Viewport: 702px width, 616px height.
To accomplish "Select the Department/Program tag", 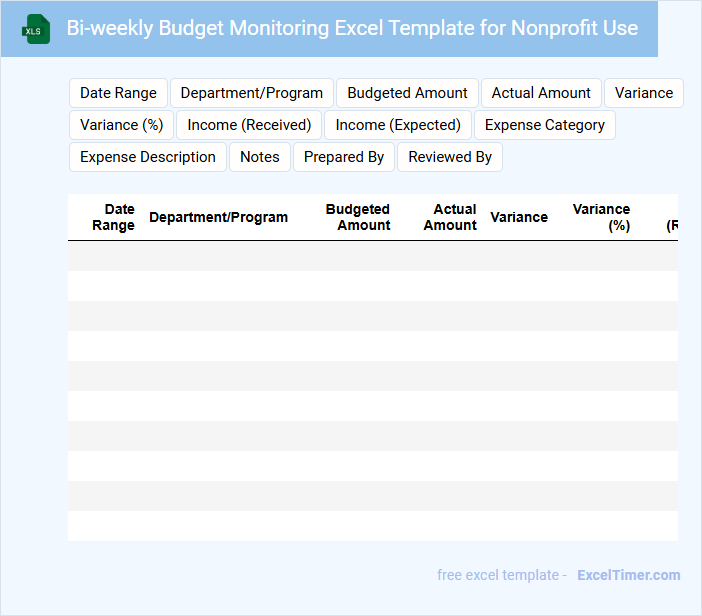I will click(x=252, y=93).
